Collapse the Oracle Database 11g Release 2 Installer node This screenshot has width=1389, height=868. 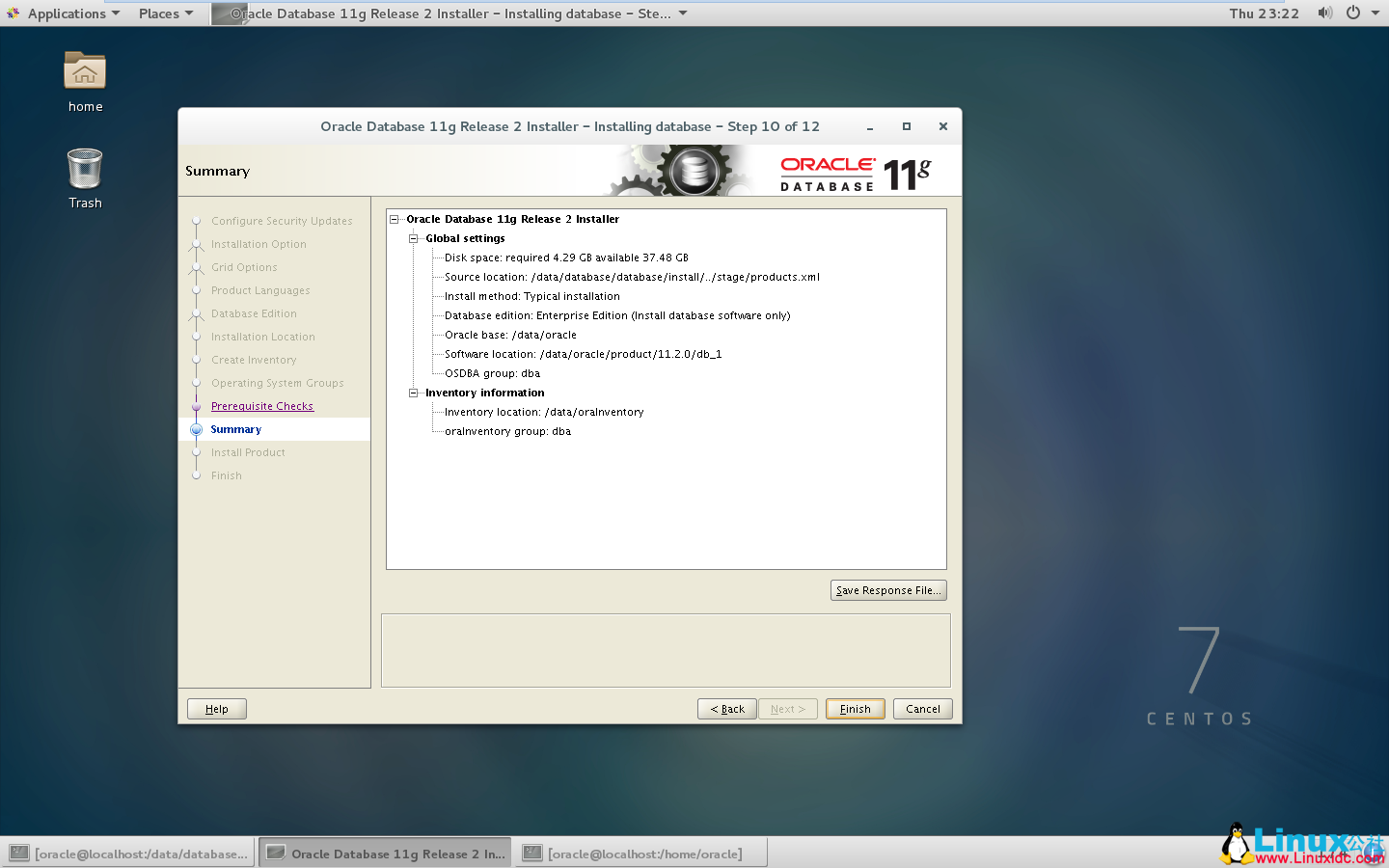(394, 219)
